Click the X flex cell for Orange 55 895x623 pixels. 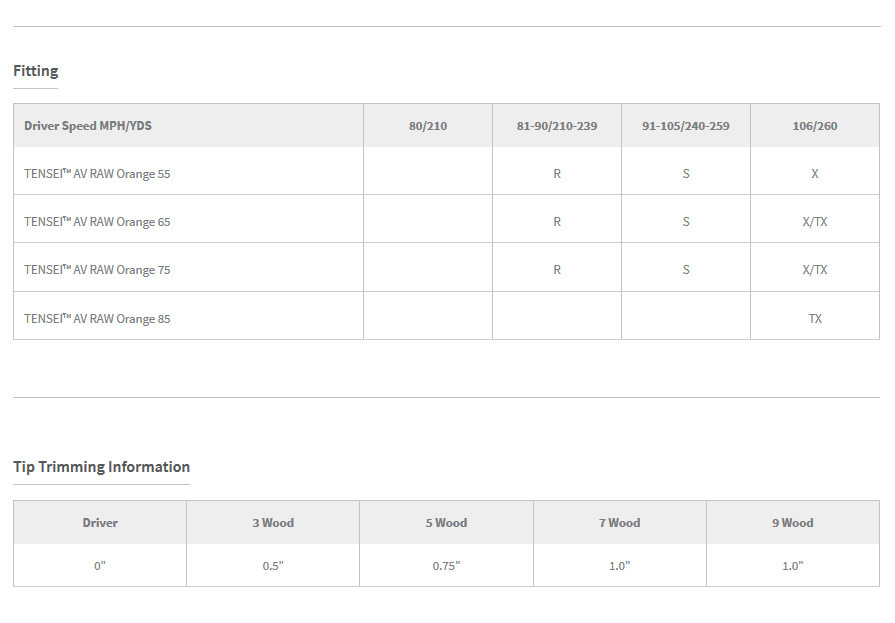click(815, 174)
